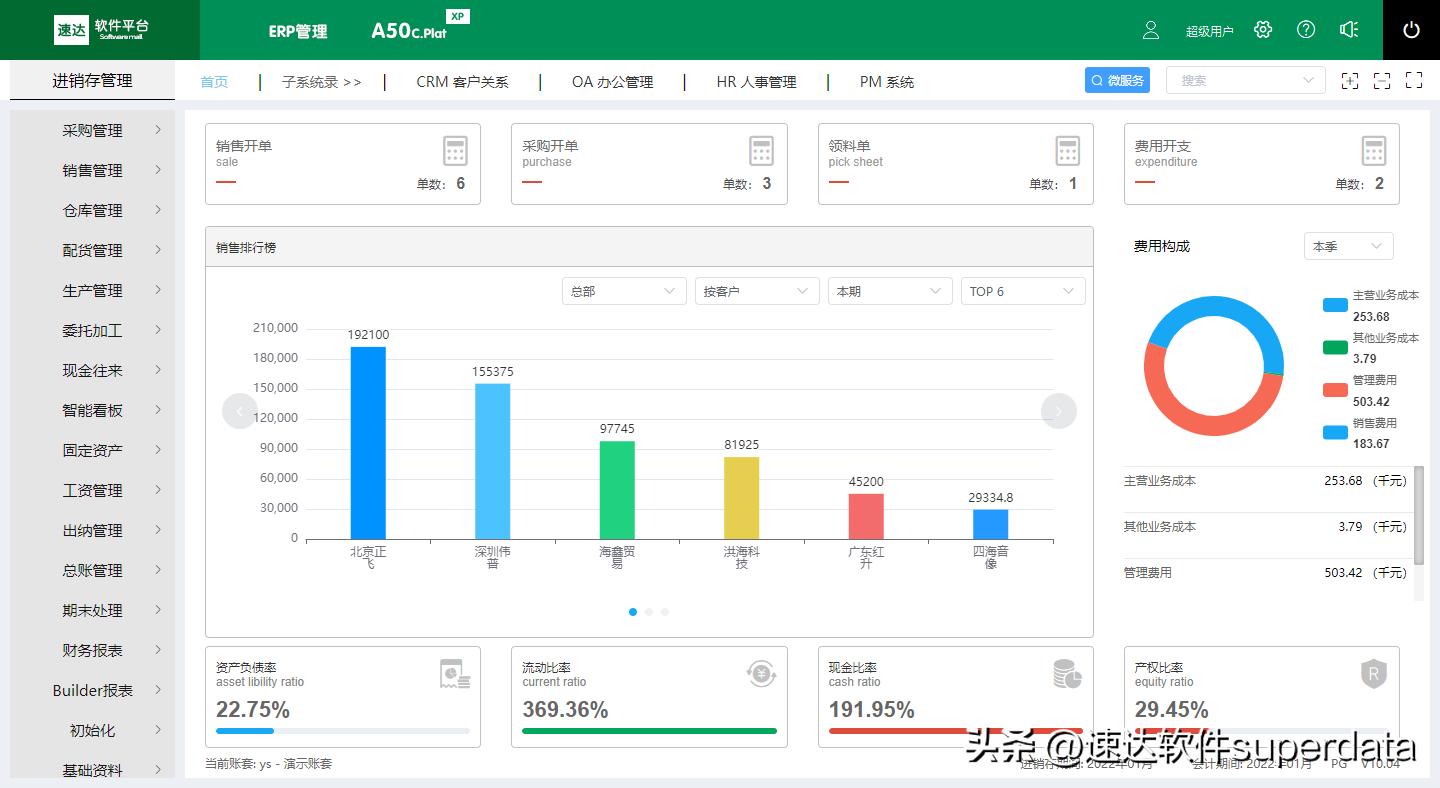
Task: Click the red 管理费用 legend swatch
Action: (x=1334, y=389)
